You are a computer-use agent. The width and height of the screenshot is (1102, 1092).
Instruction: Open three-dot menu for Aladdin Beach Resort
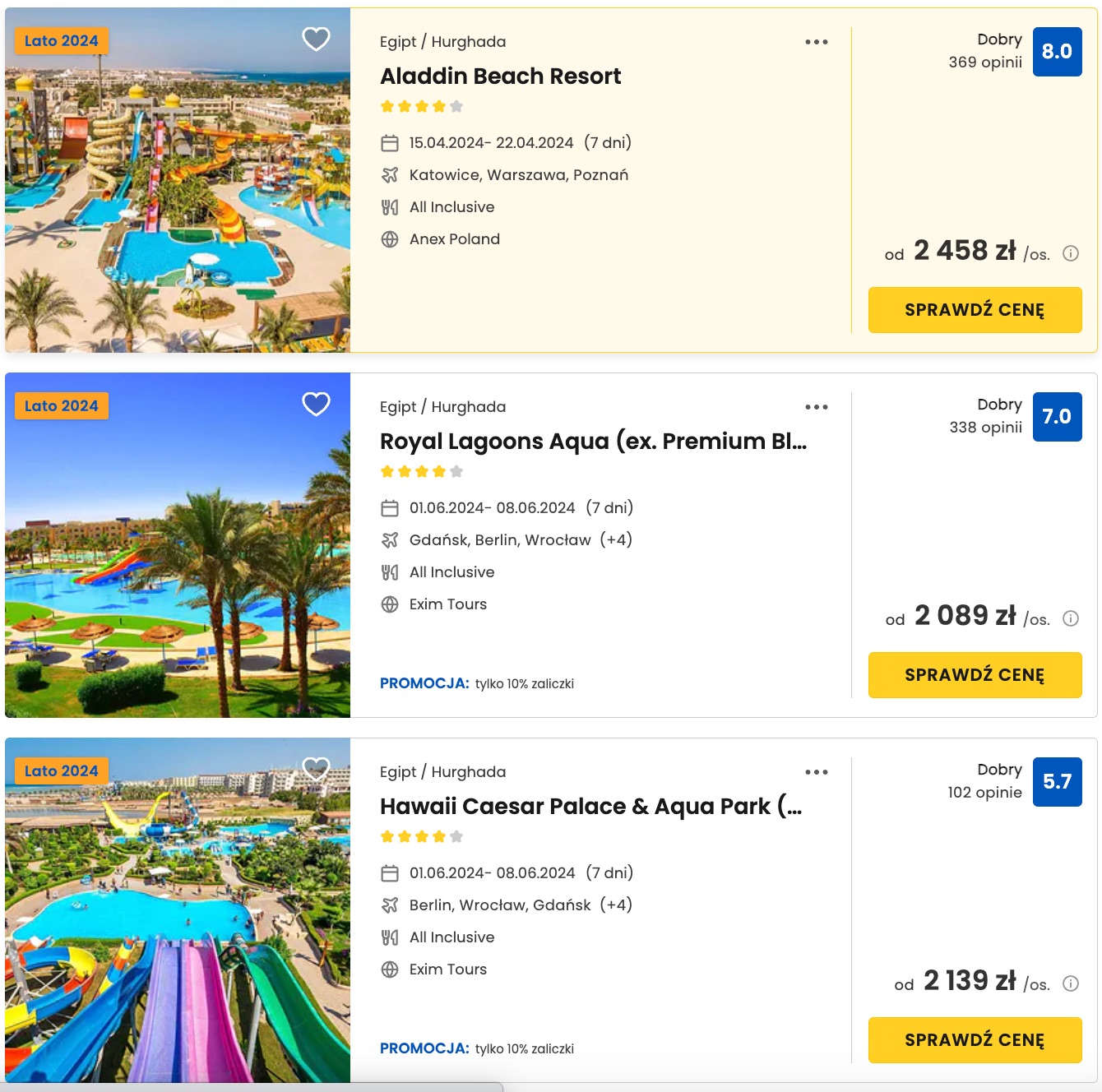point(817,42)
